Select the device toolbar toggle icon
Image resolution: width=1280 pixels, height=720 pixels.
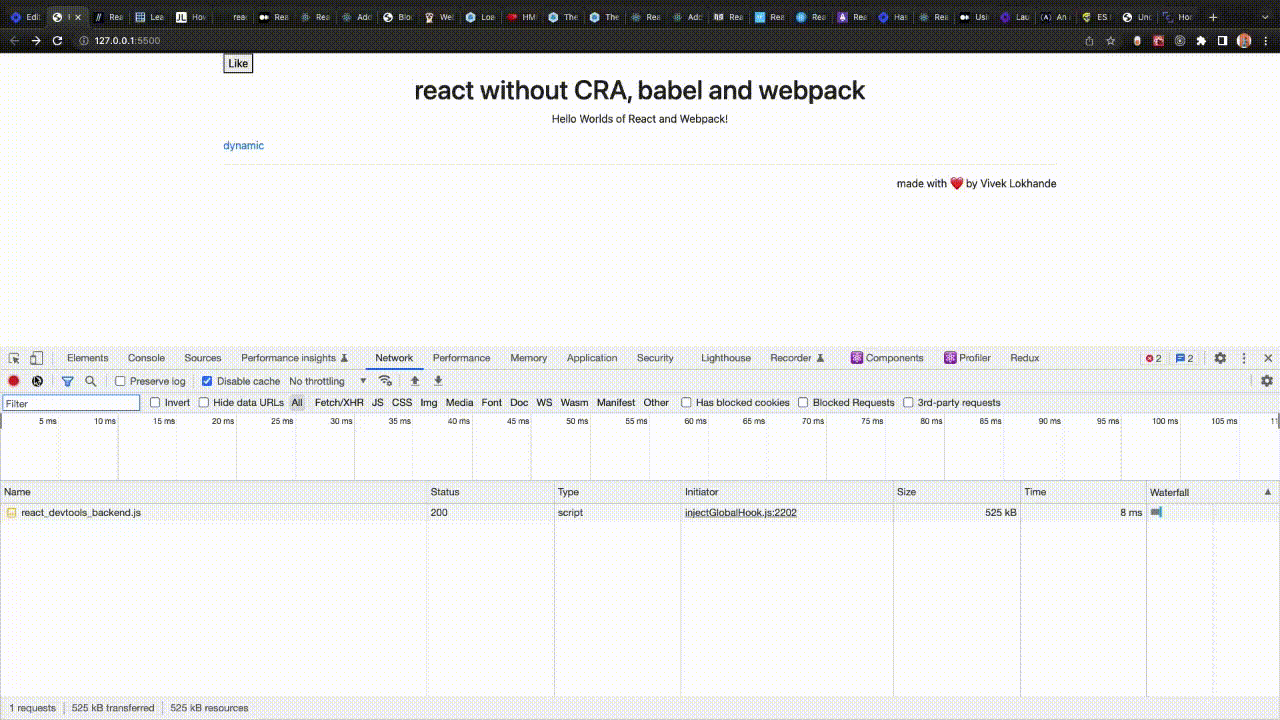[36, 357]
